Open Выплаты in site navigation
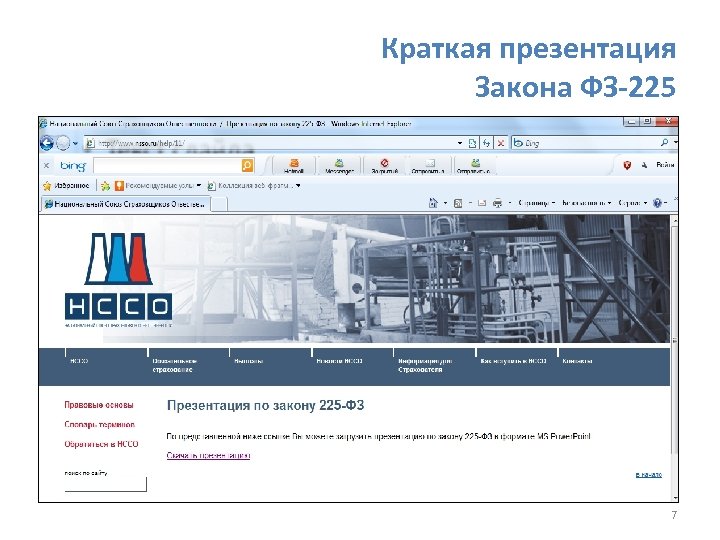720x540 pixels. coord(248,361)
